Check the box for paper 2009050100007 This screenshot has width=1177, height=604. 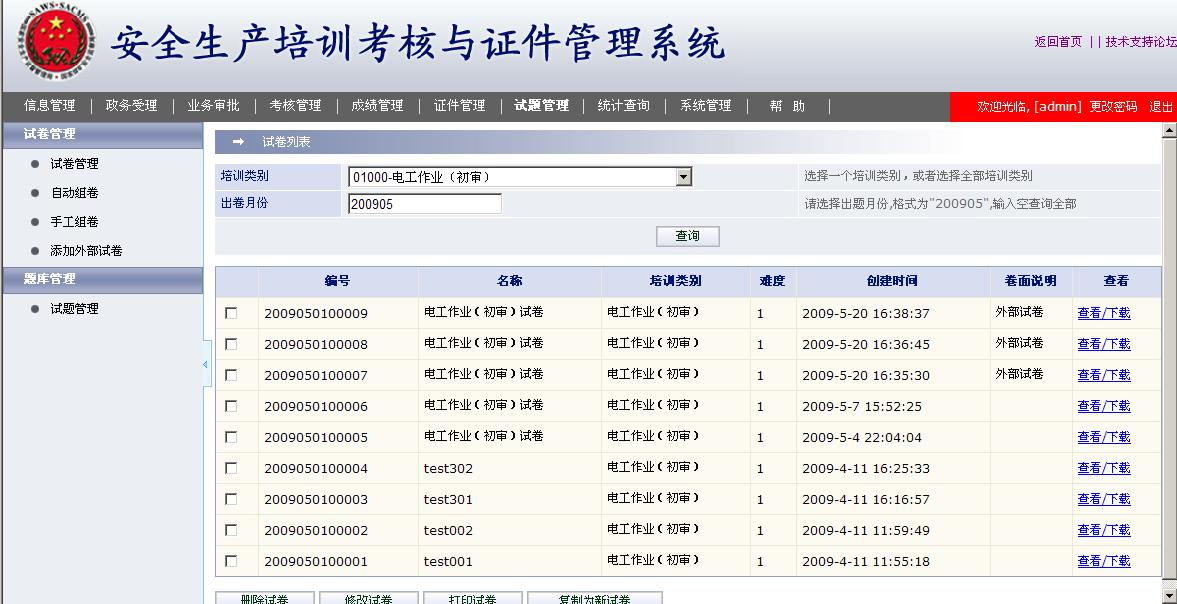tap(231, 374)
